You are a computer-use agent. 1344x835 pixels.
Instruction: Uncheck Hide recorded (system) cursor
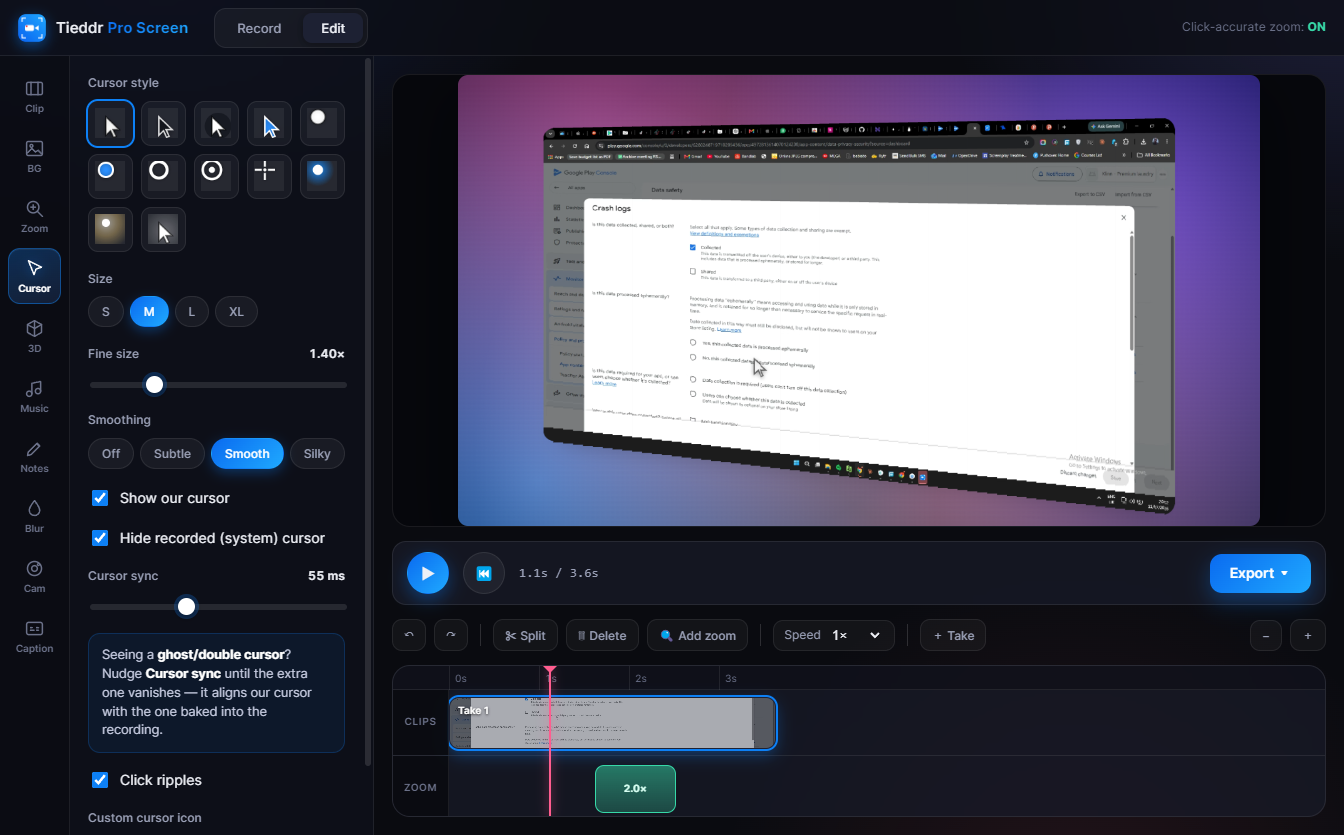click(x=100, y=538)
